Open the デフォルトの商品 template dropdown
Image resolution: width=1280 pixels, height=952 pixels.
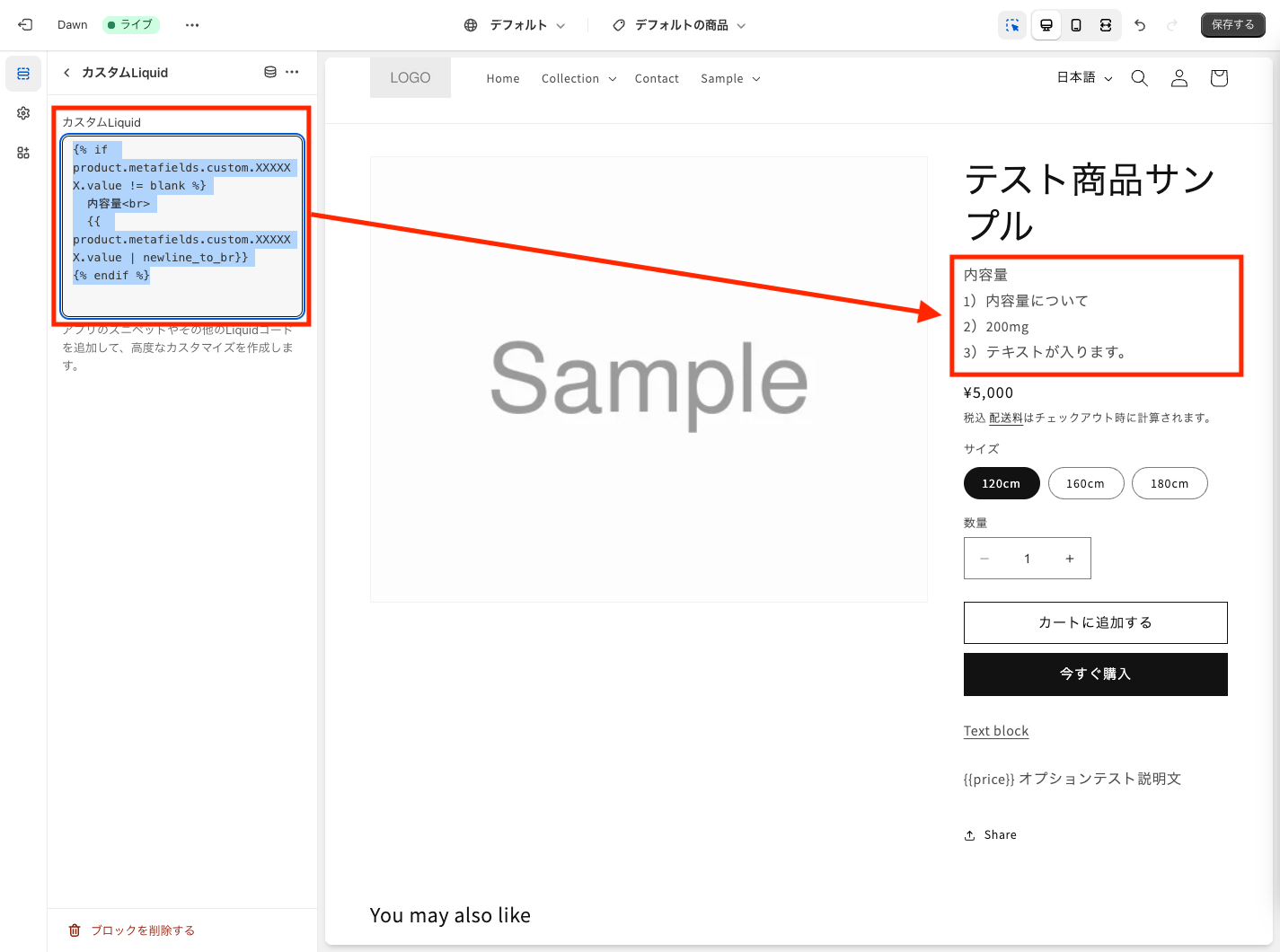(x=679, y=25)
